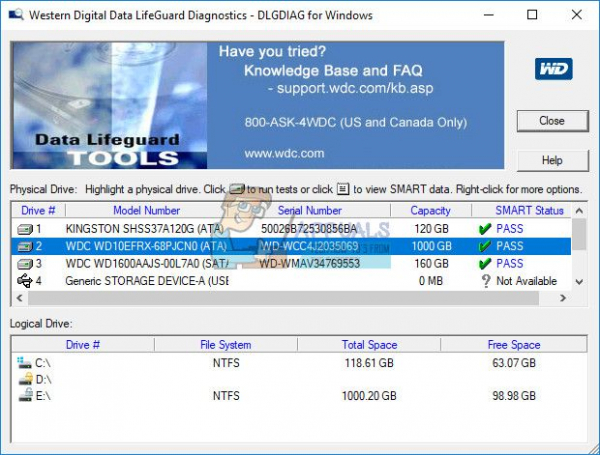Click the 0 MB capacity cell

pos(430,281)
